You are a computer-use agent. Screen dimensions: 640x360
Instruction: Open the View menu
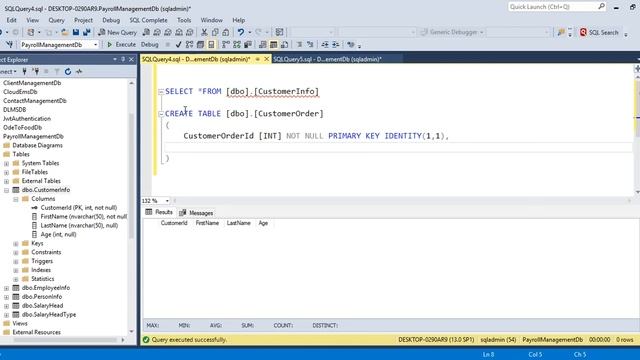[x=33, y=20]
